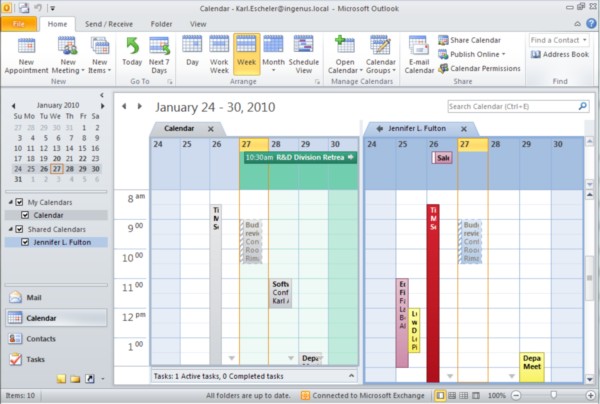Go forward to the next week
600x404 pixels.
click(140, 106)
